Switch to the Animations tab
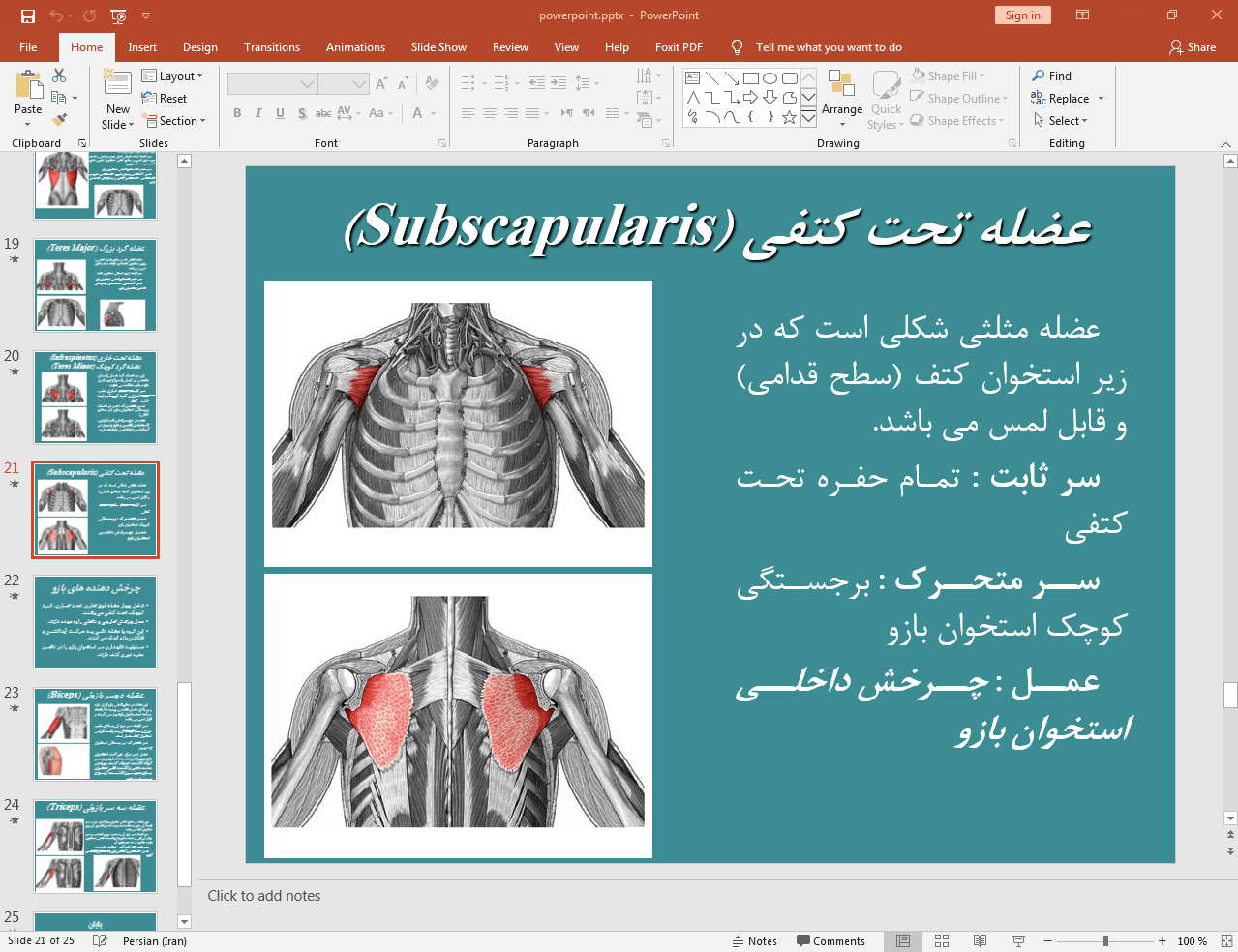Viewport: 1238px width, 952px height. point(355,46)
